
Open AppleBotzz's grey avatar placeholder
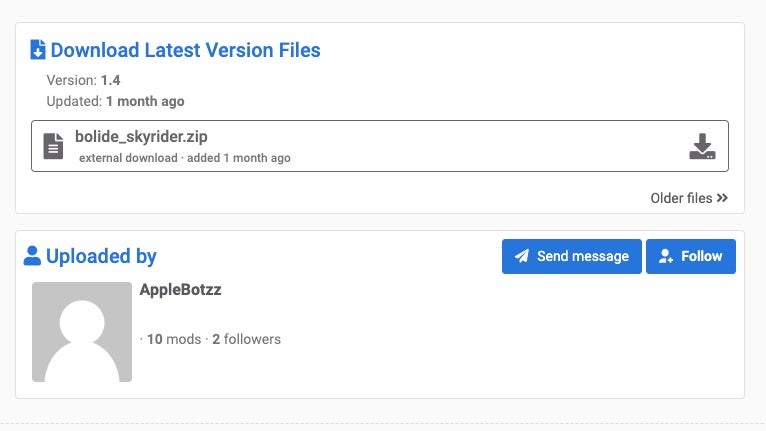pyautogui.click(x=82, y=332)
